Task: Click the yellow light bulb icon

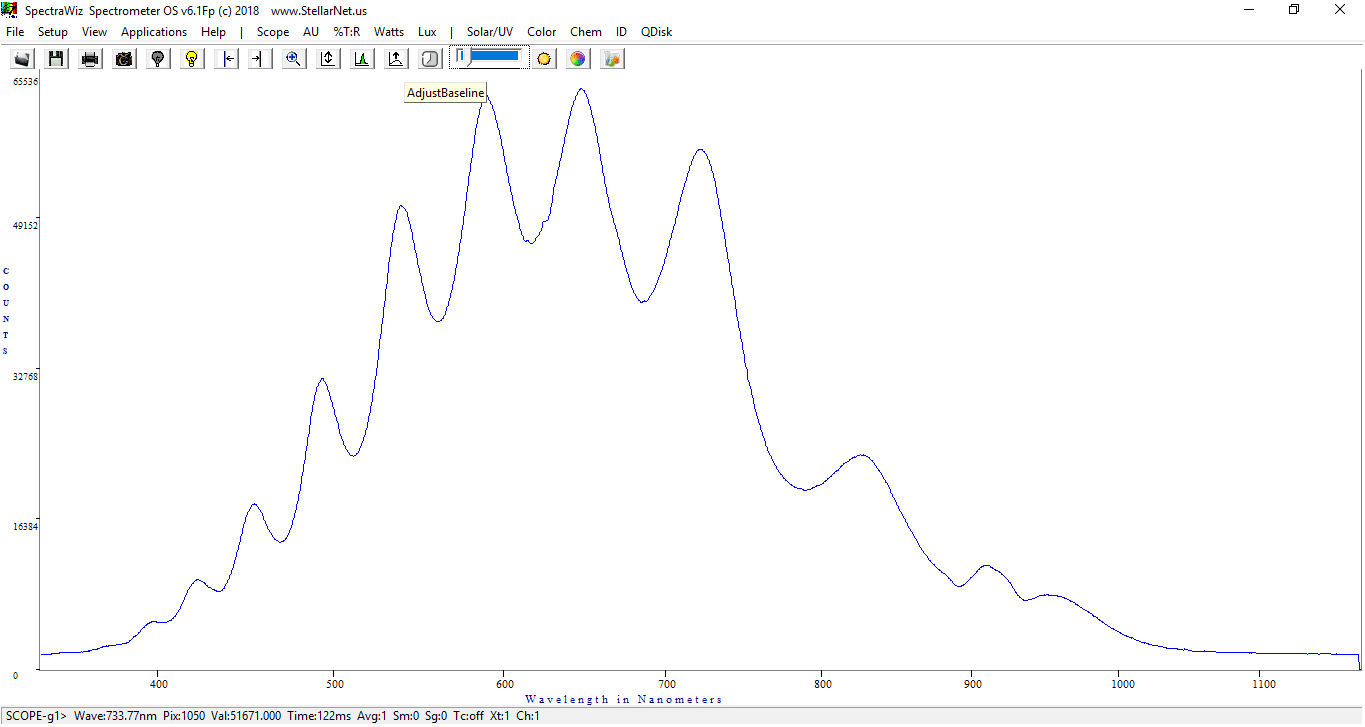Action: click(x=192, y=59)
